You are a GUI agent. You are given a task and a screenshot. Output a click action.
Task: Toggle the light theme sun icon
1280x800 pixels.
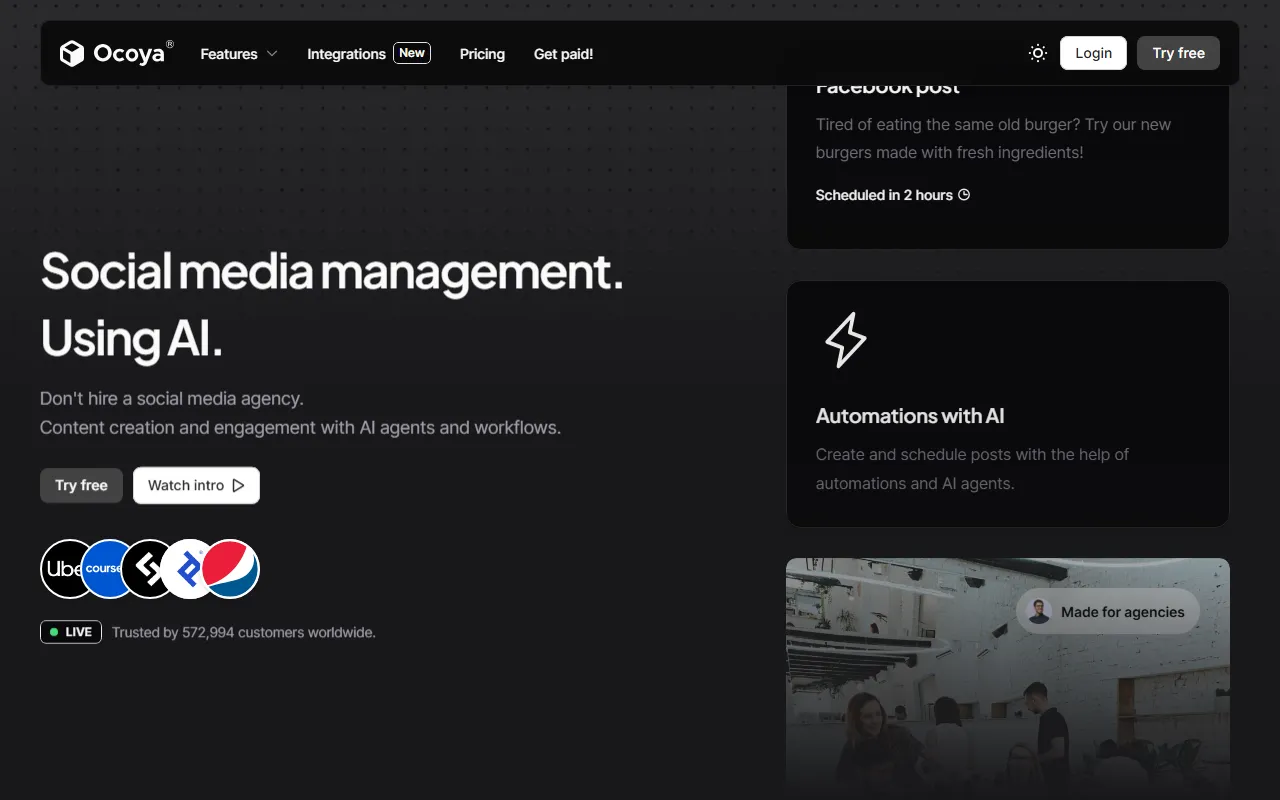click(x=1038, y=53)
